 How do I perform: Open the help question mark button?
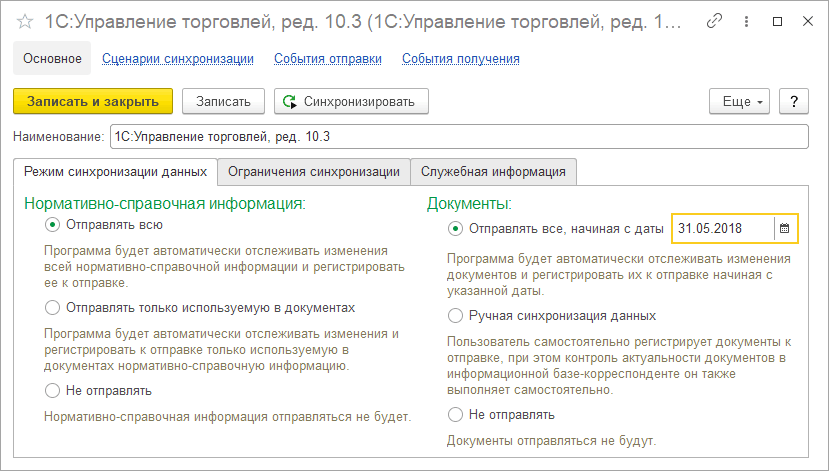click(794, 101)
